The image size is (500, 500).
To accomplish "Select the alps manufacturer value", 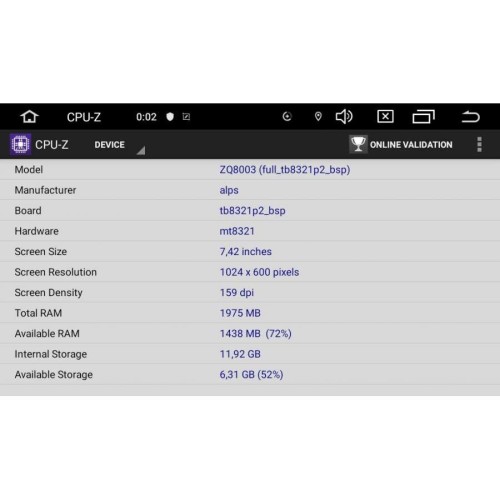I will (229, 190).
